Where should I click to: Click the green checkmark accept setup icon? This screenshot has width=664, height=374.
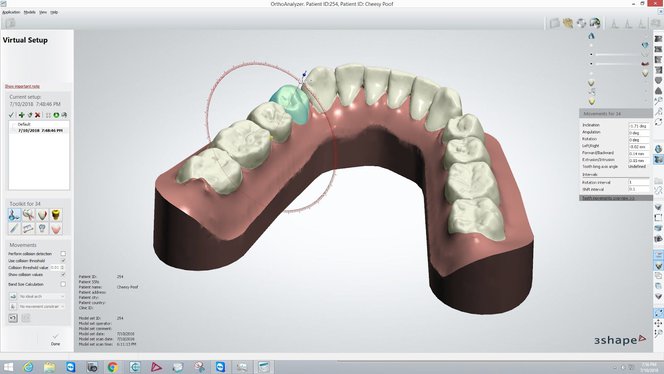coord(11,115)
